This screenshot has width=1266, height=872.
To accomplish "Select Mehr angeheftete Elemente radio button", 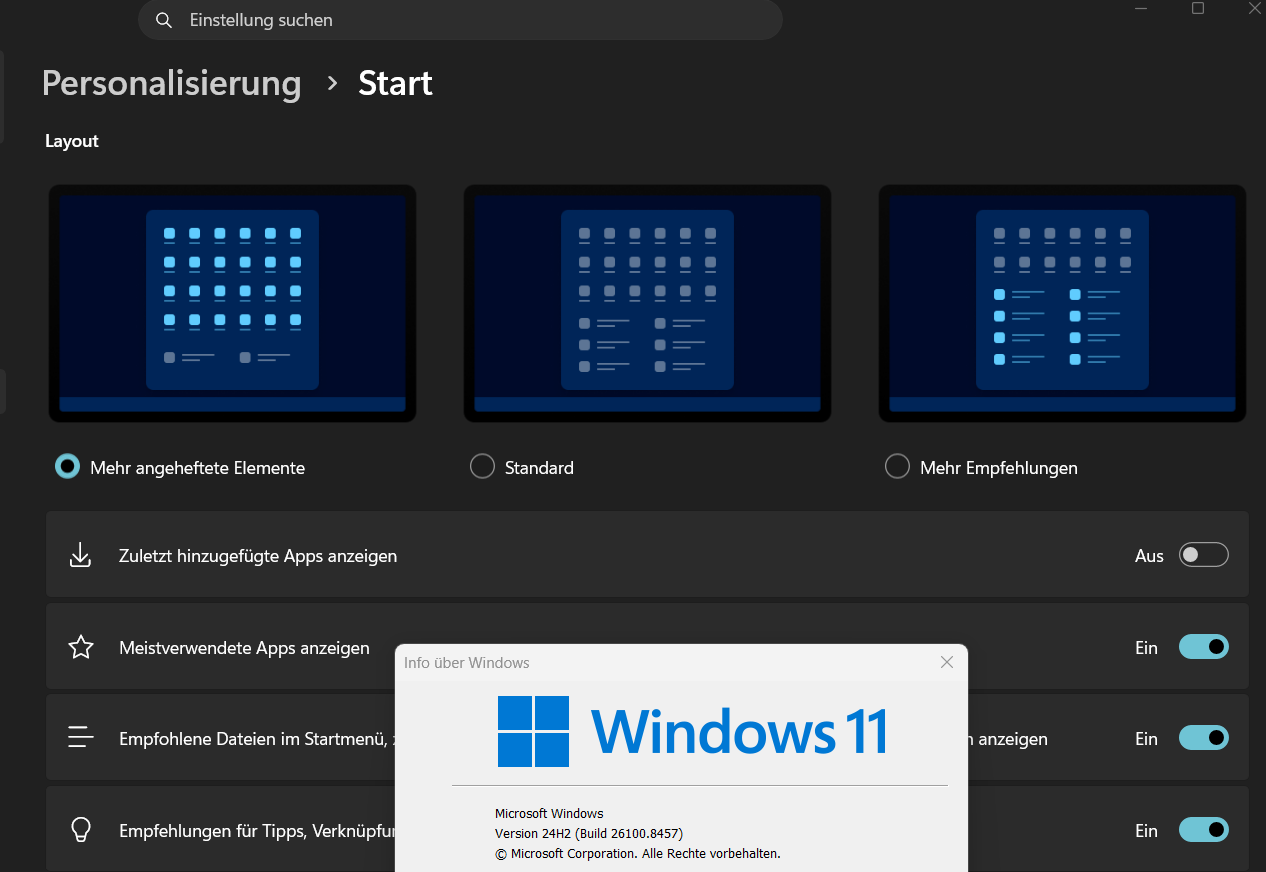I will coord(67,467).
